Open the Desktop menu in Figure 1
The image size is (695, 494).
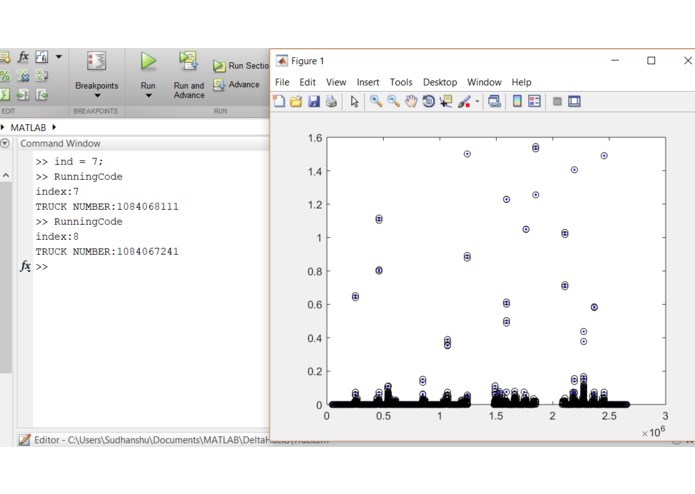(x=440, y=82)
